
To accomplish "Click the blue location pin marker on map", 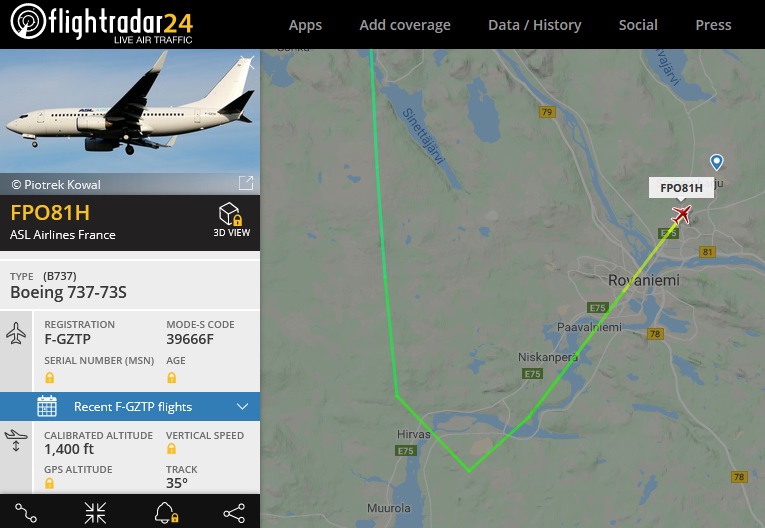I will pyautogui.click(x=716, y=162).
